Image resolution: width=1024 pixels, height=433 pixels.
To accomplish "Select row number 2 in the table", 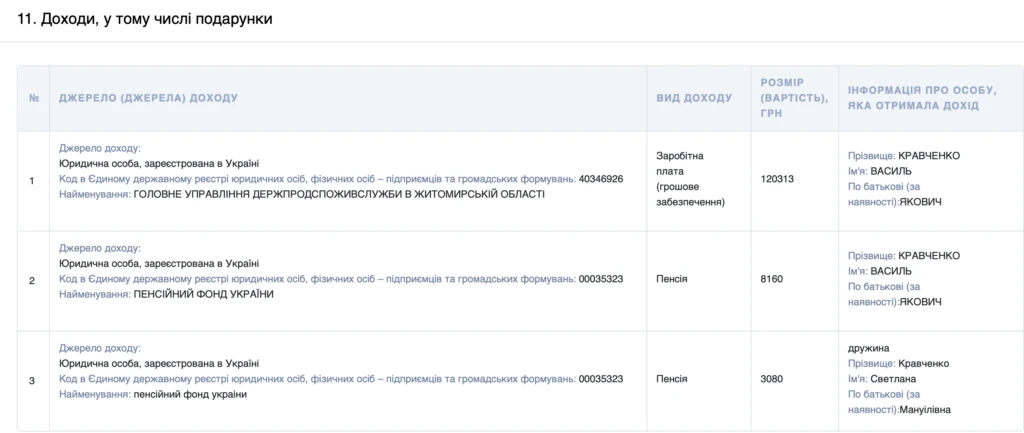I will pyautogui.click(x=33, y=280).
